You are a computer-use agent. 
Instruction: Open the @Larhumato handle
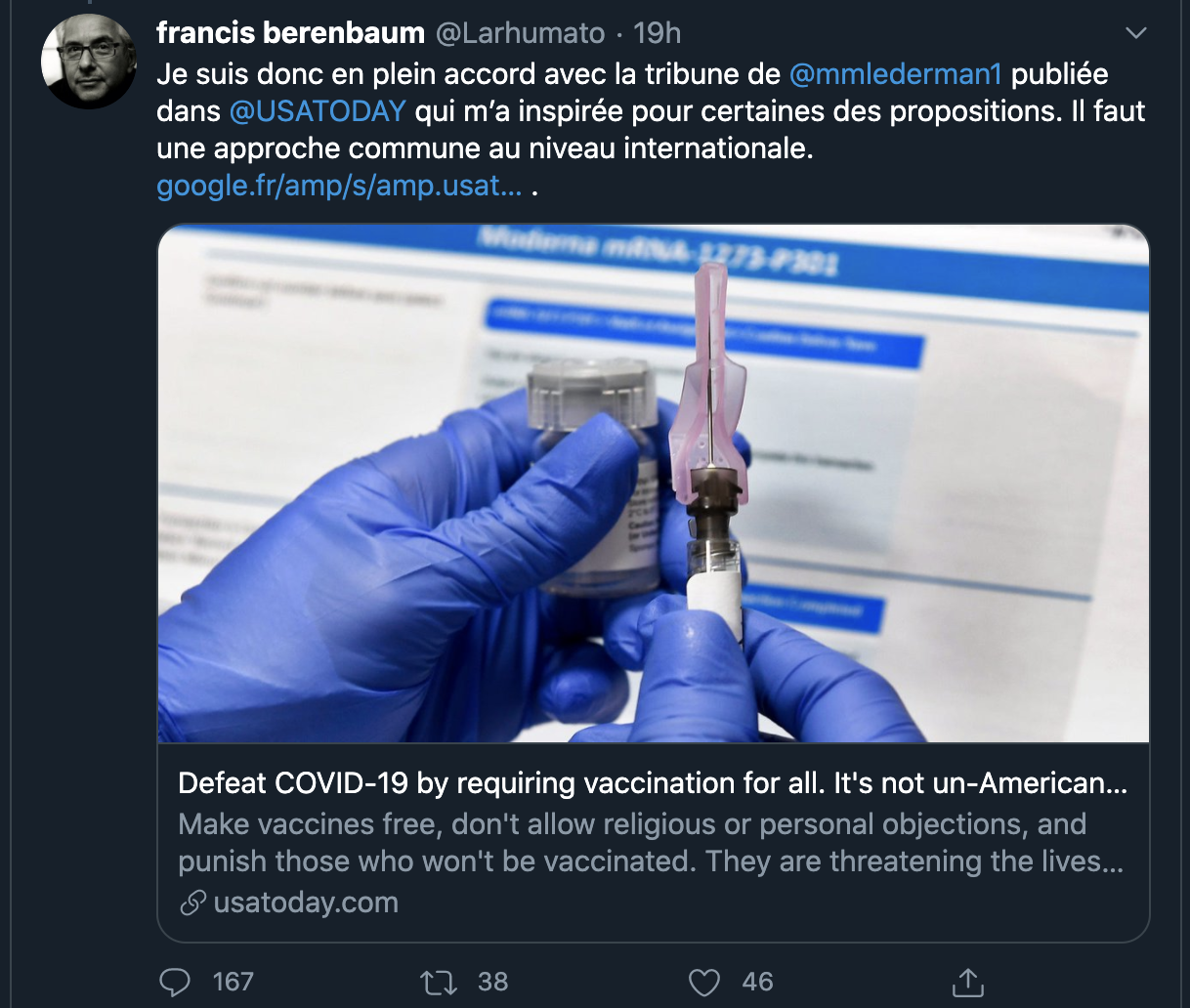[x=520, y=33]
